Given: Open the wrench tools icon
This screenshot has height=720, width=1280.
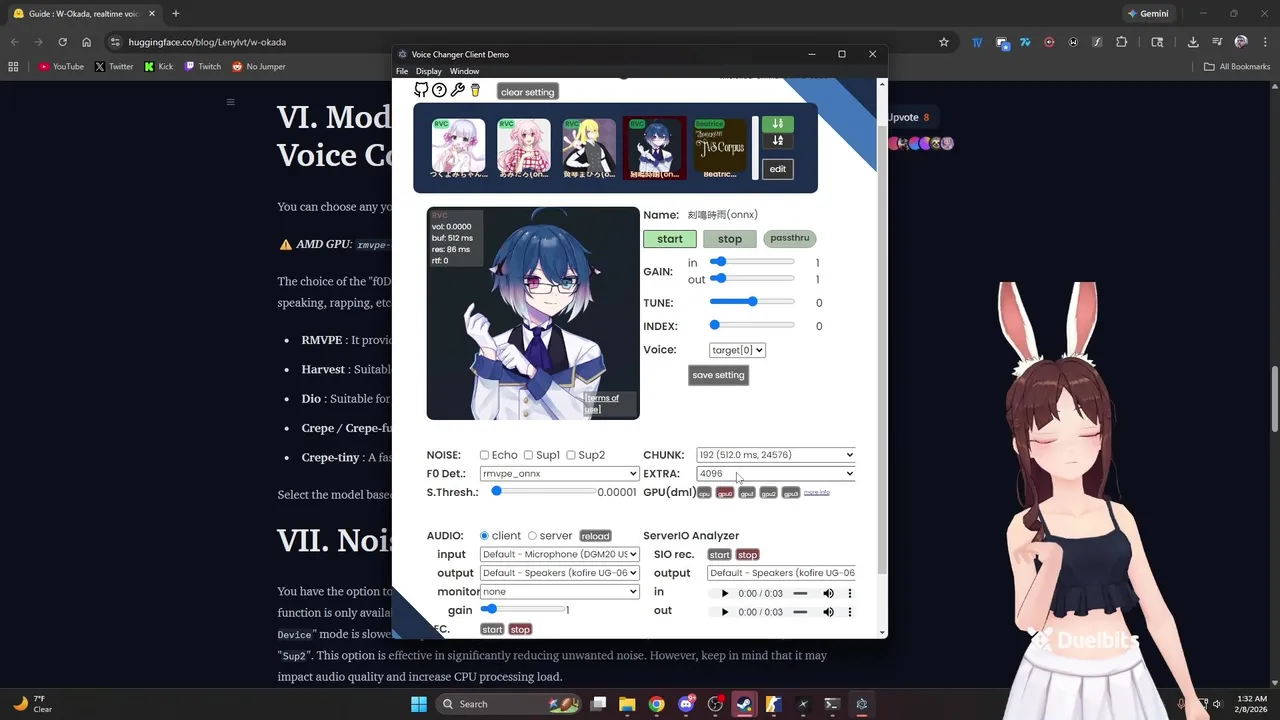Looking at the screenshot, I should coord(457,90).
